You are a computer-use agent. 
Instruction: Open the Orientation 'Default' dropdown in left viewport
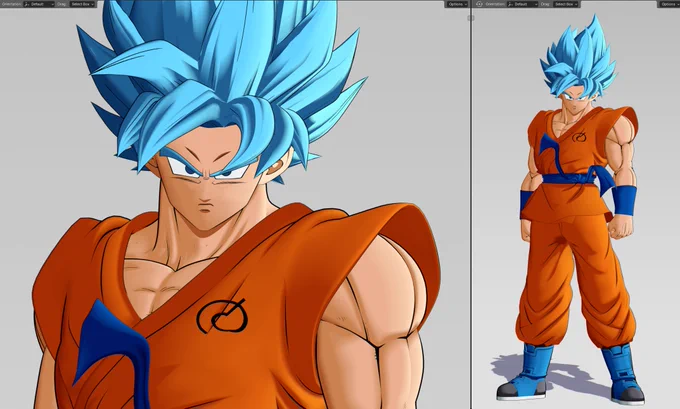click(39, 4)
